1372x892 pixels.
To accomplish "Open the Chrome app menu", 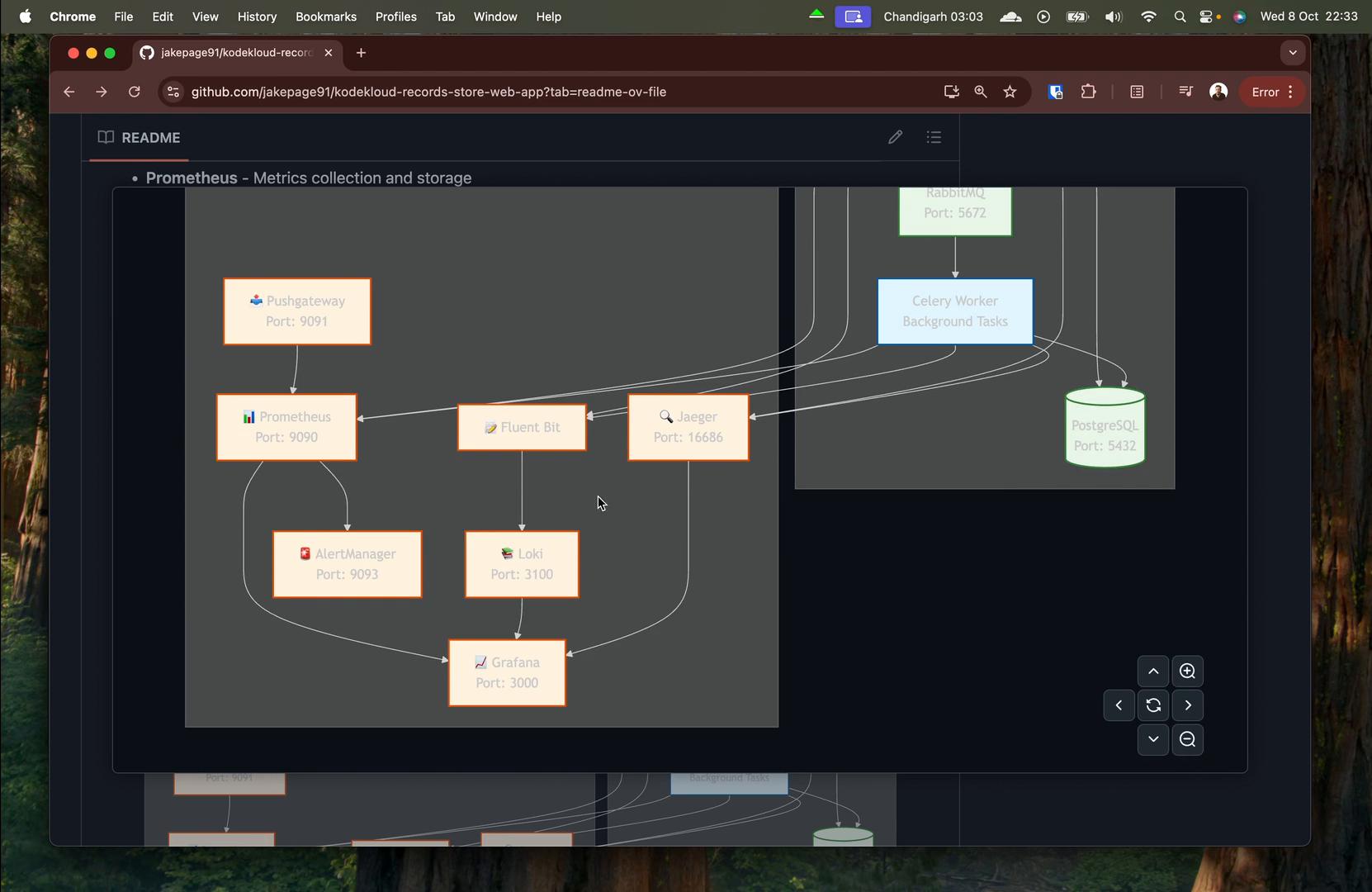I will click(73, 17).
